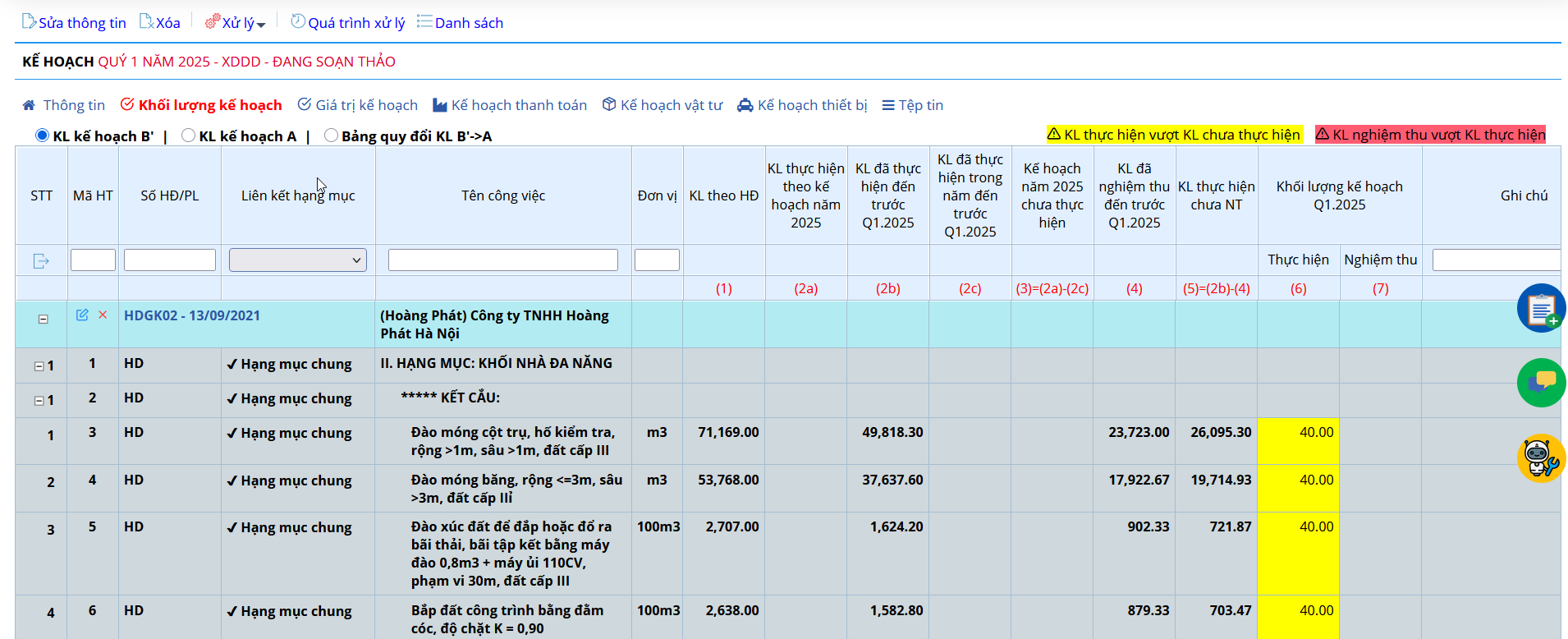Select KL kế hoạch A radio button
Screen dimensions: 1568x639
click(x=189, y=136)
